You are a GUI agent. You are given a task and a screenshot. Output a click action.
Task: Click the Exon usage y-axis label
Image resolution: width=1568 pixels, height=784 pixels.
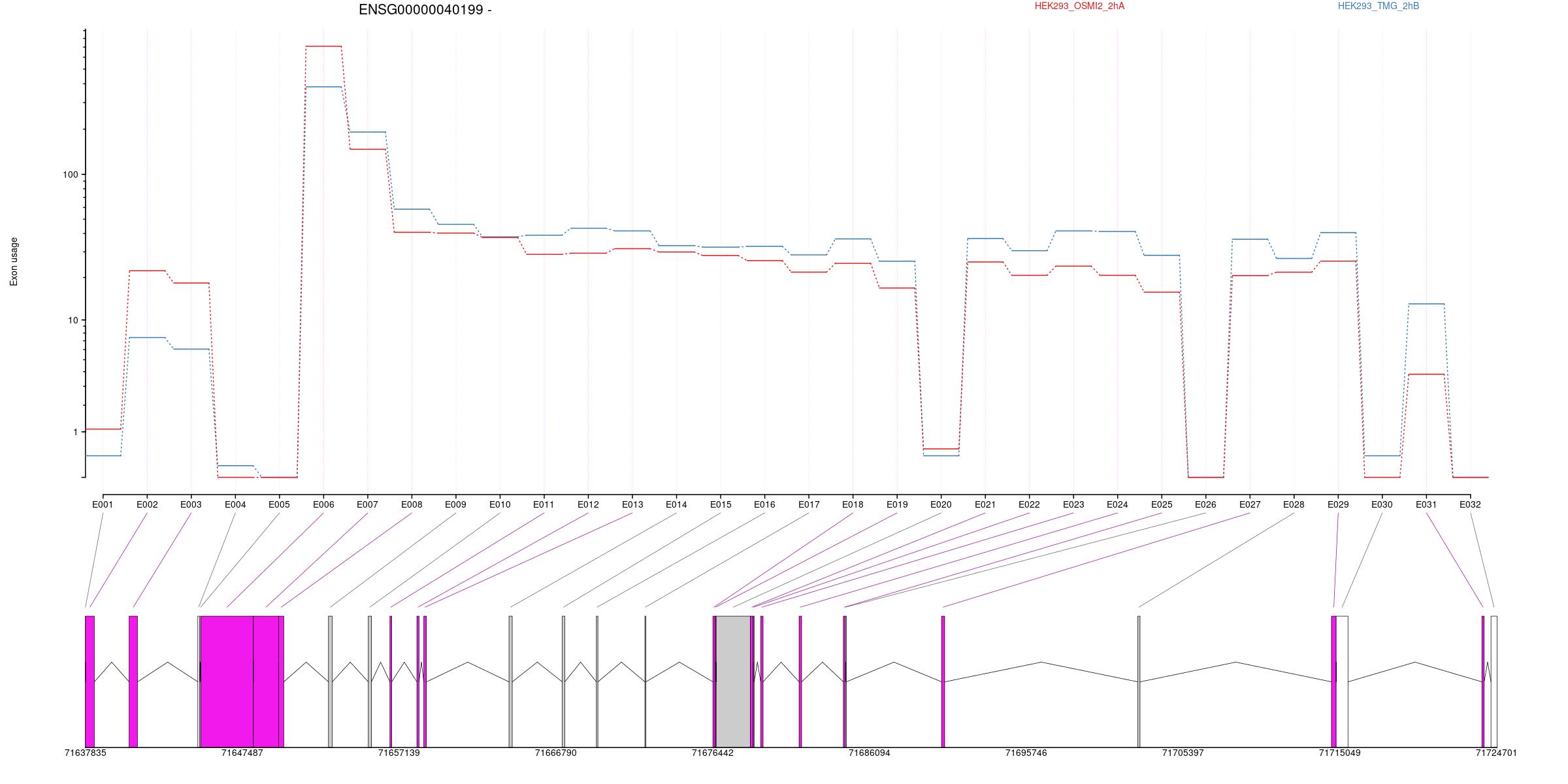point(14,261)
